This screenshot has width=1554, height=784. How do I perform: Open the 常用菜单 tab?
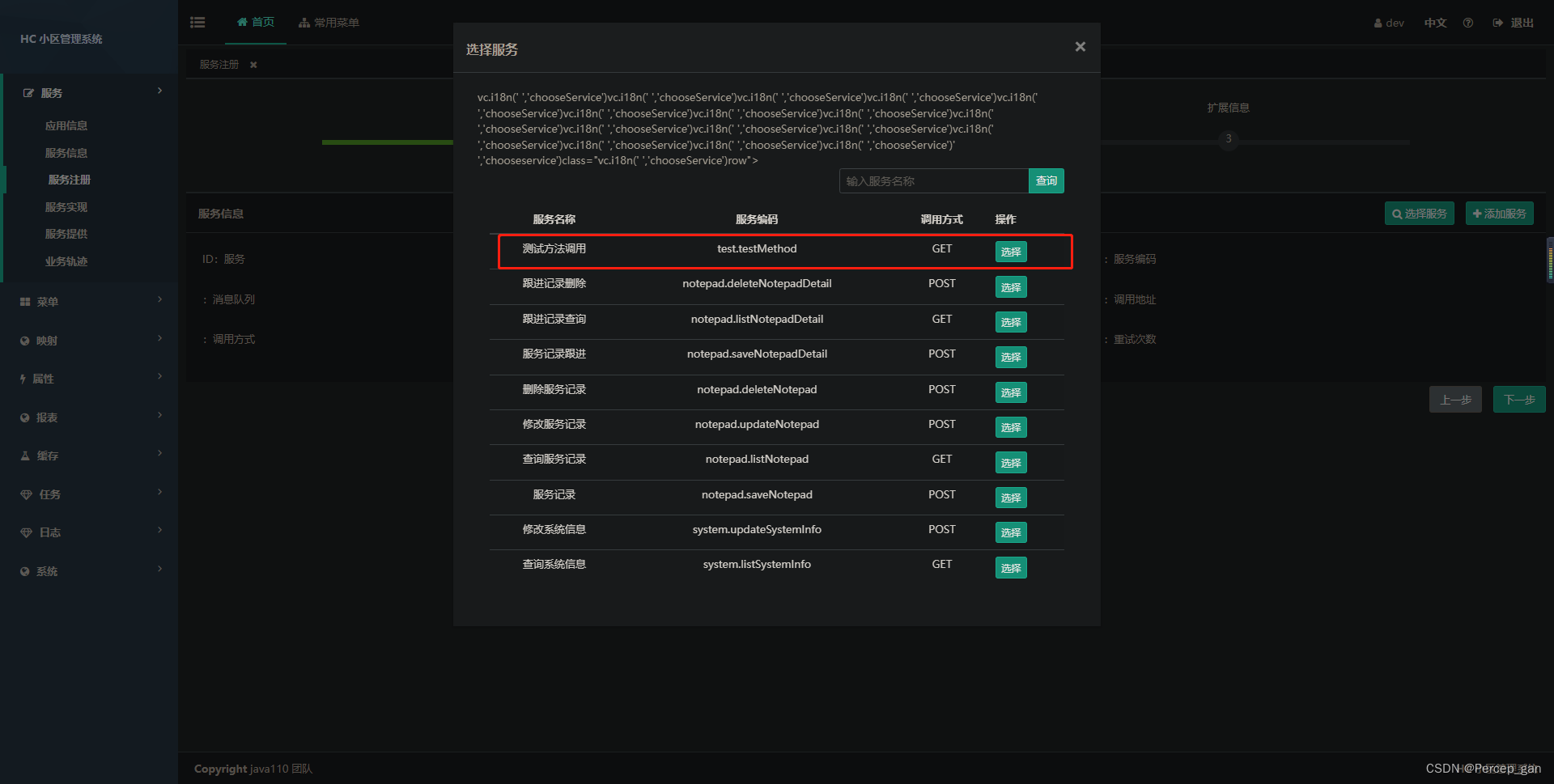(x=329, y=23)
